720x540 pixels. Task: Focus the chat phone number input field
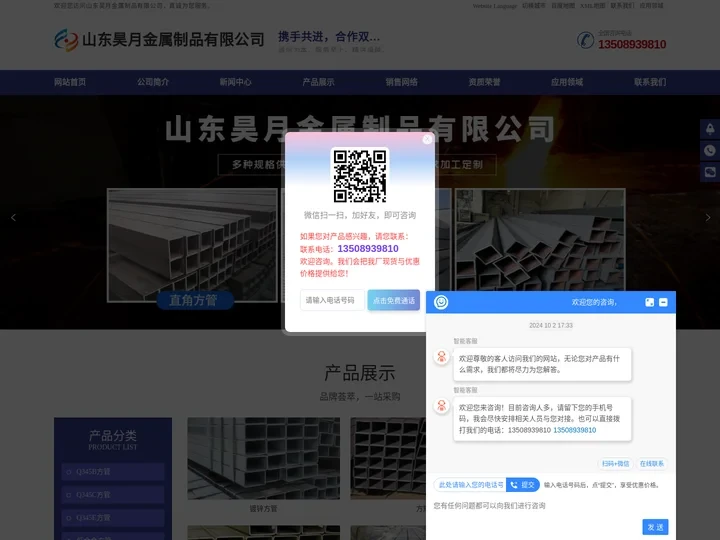click(x=470, y=485)
